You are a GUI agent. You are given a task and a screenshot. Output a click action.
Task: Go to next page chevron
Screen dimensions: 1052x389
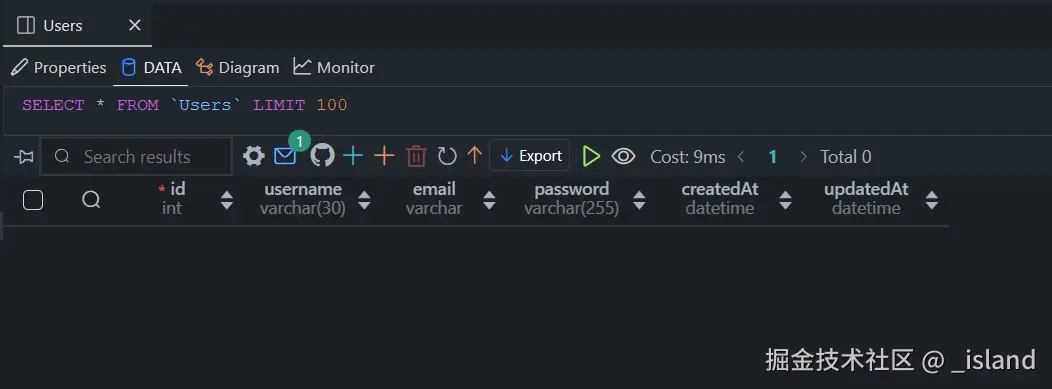coord(803,156)
